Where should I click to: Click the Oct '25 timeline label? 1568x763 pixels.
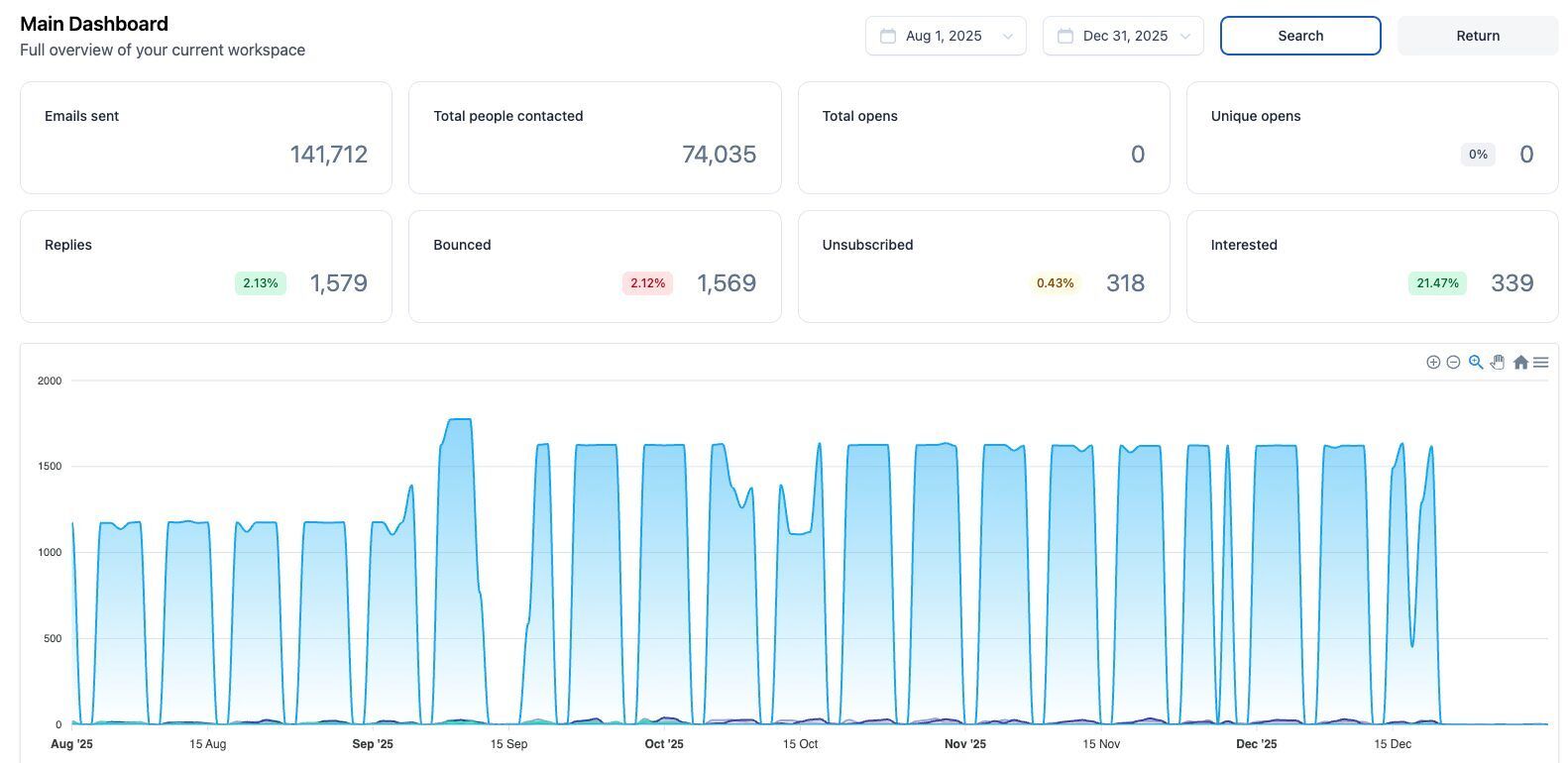pyautogui.click(x=664, y=744)
